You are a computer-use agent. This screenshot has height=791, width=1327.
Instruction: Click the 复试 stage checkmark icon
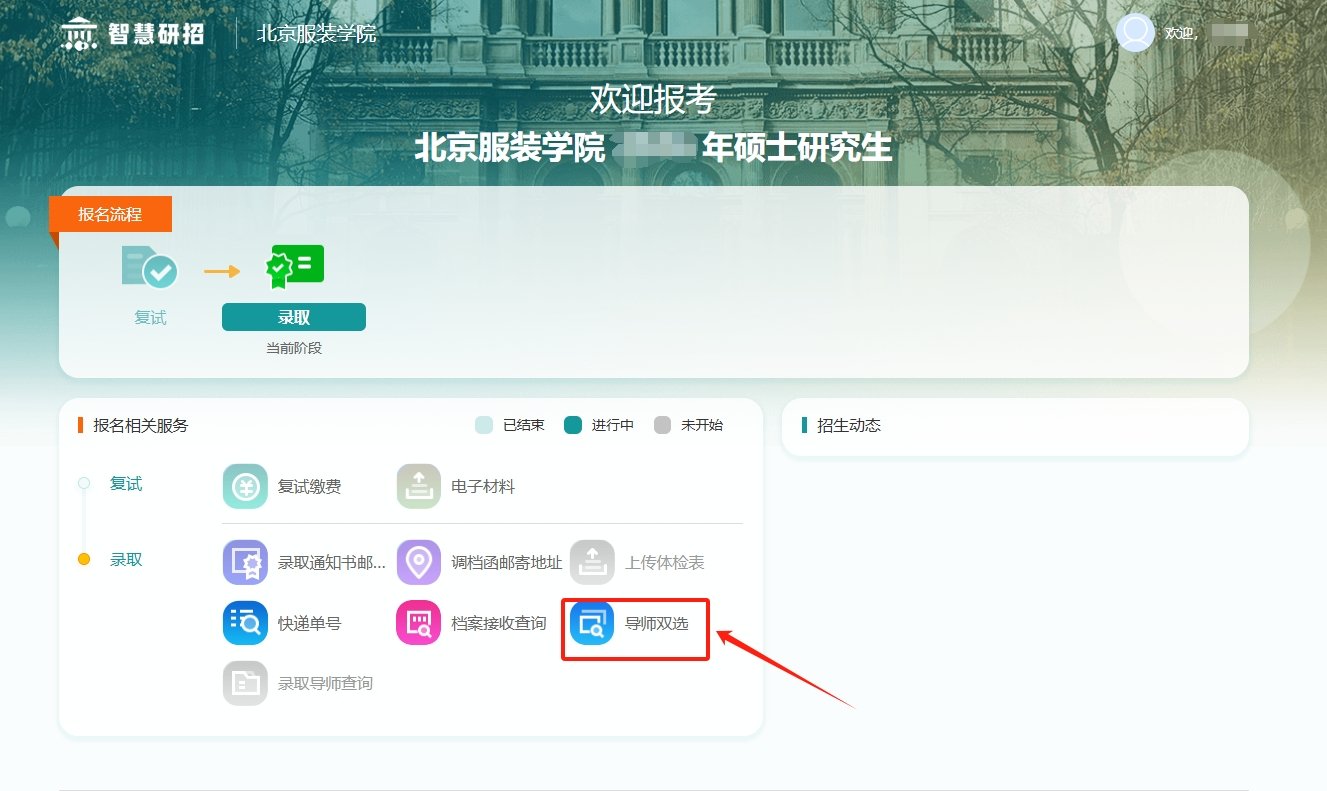150,267
